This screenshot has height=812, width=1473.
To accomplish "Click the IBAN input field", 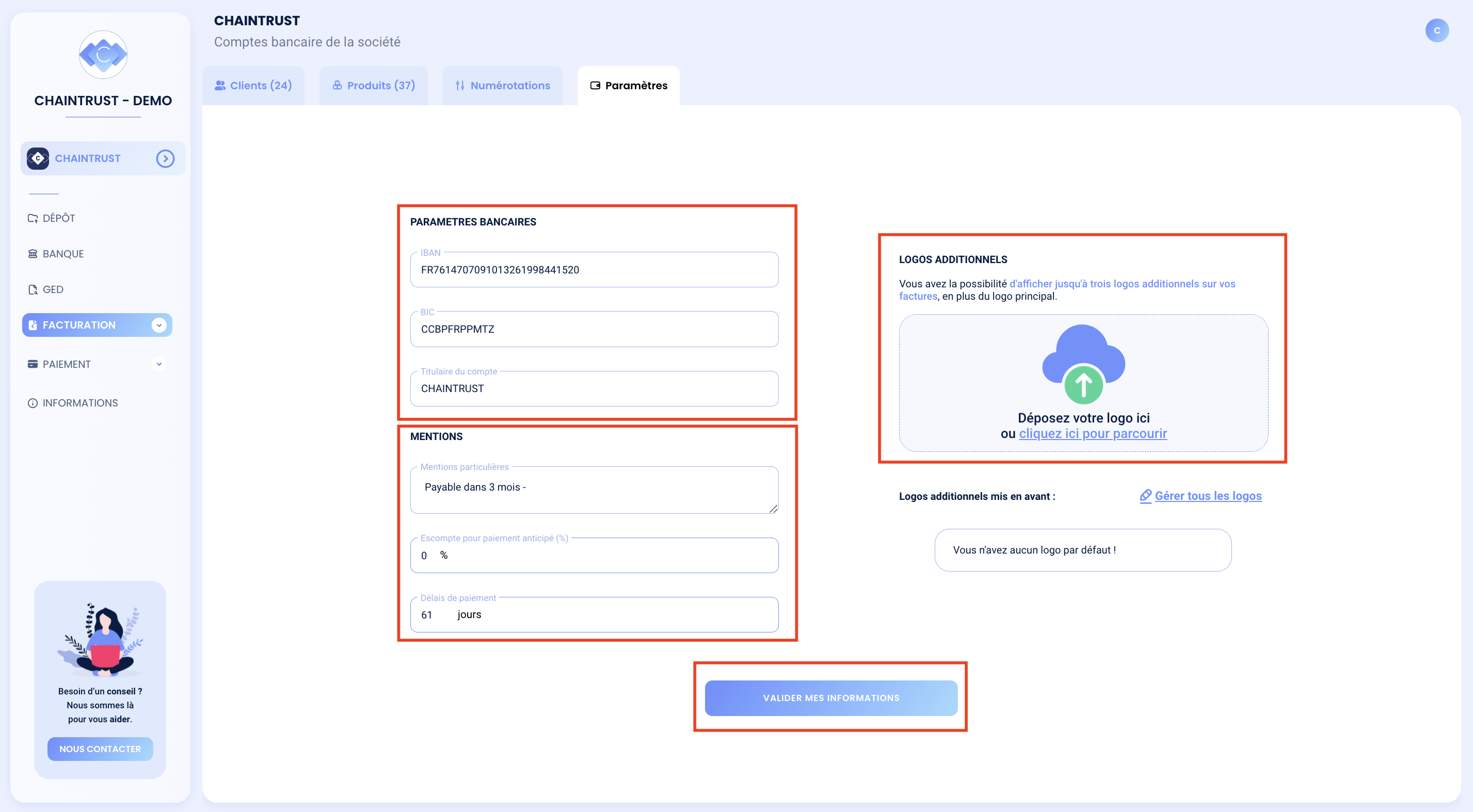I will tap(594, 270).
